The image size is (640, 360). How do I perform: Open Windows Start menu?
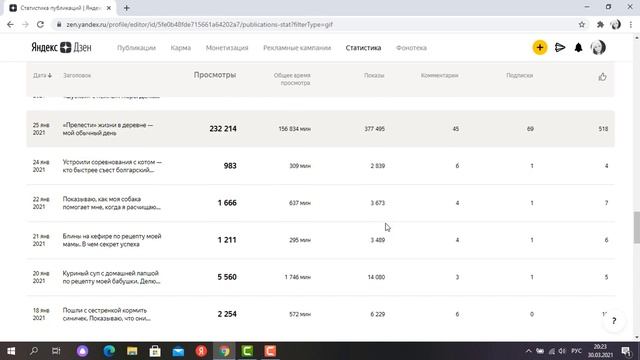(11, 351)
